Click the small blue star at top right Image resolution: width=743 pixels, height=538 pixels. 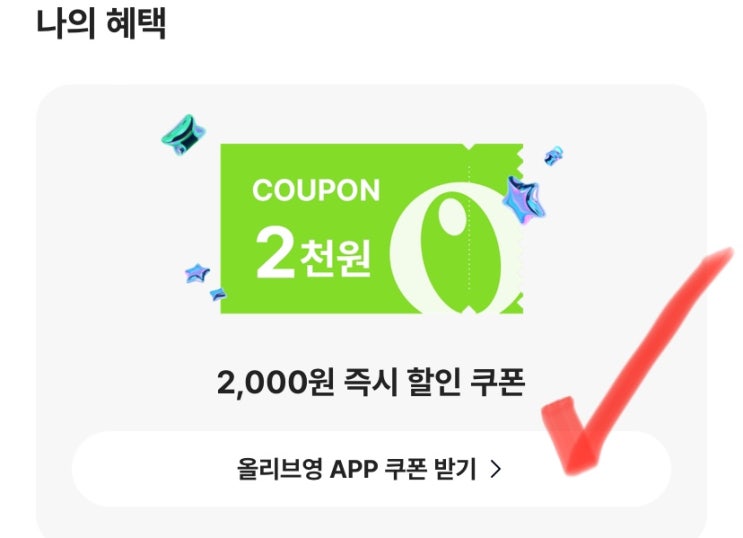tap(553, 155)
